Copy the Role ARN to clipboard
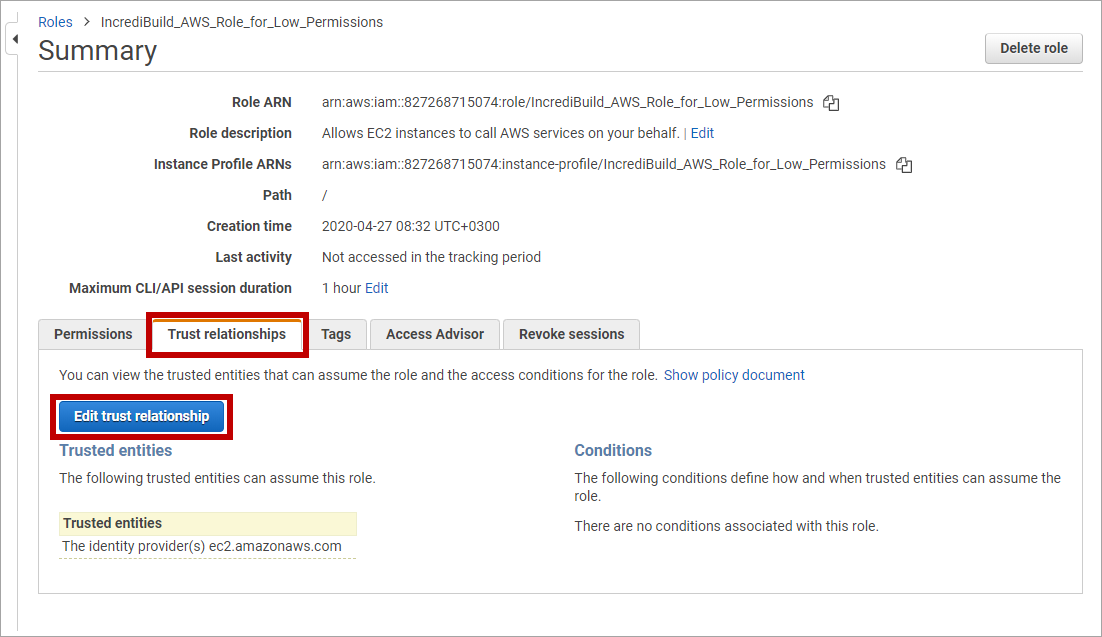 [831, 103]
